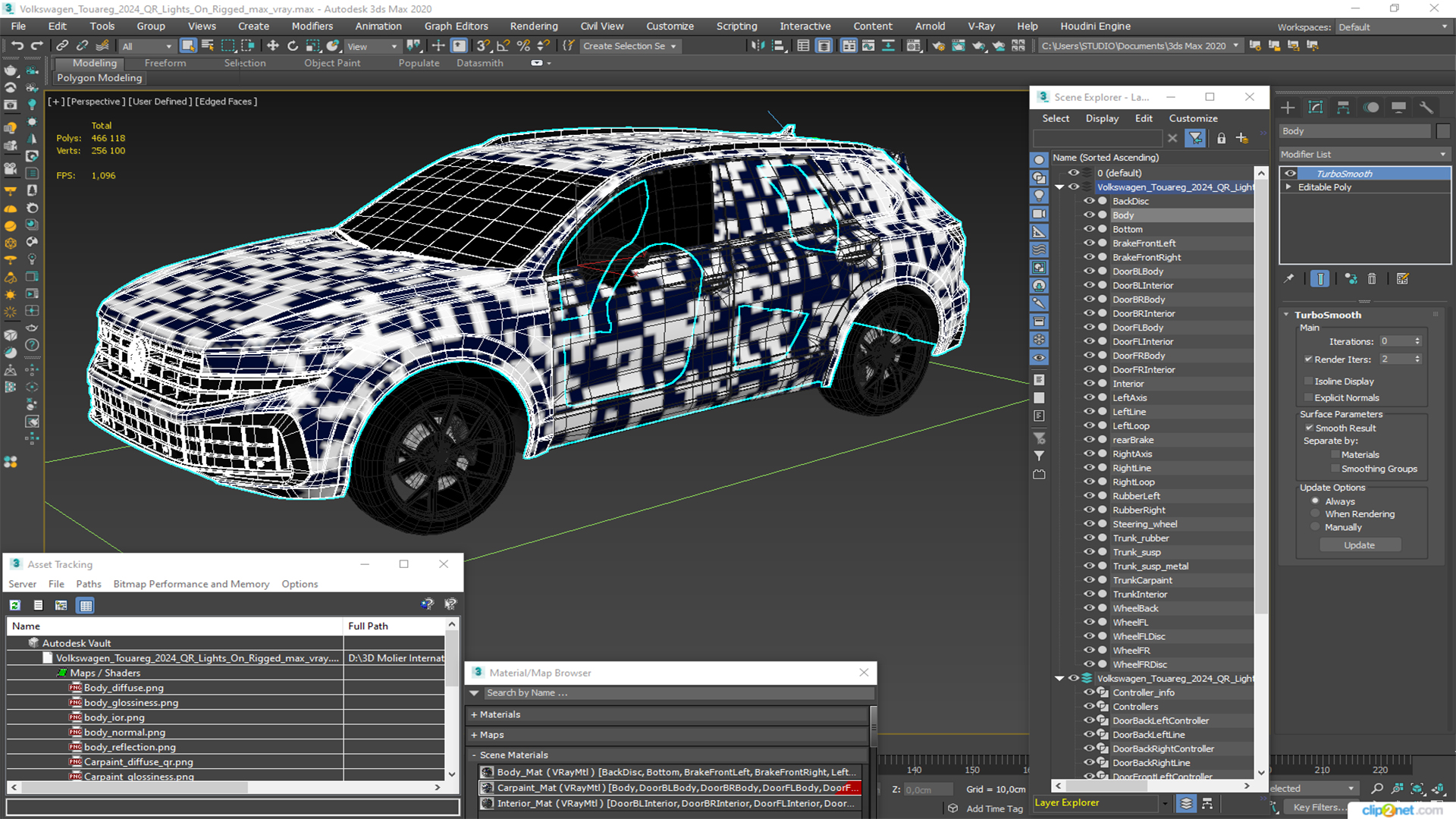1456x819 pixels.
Task: Click the Scene Explorer filter funnel icon
Action: (x=1196, y=138)
